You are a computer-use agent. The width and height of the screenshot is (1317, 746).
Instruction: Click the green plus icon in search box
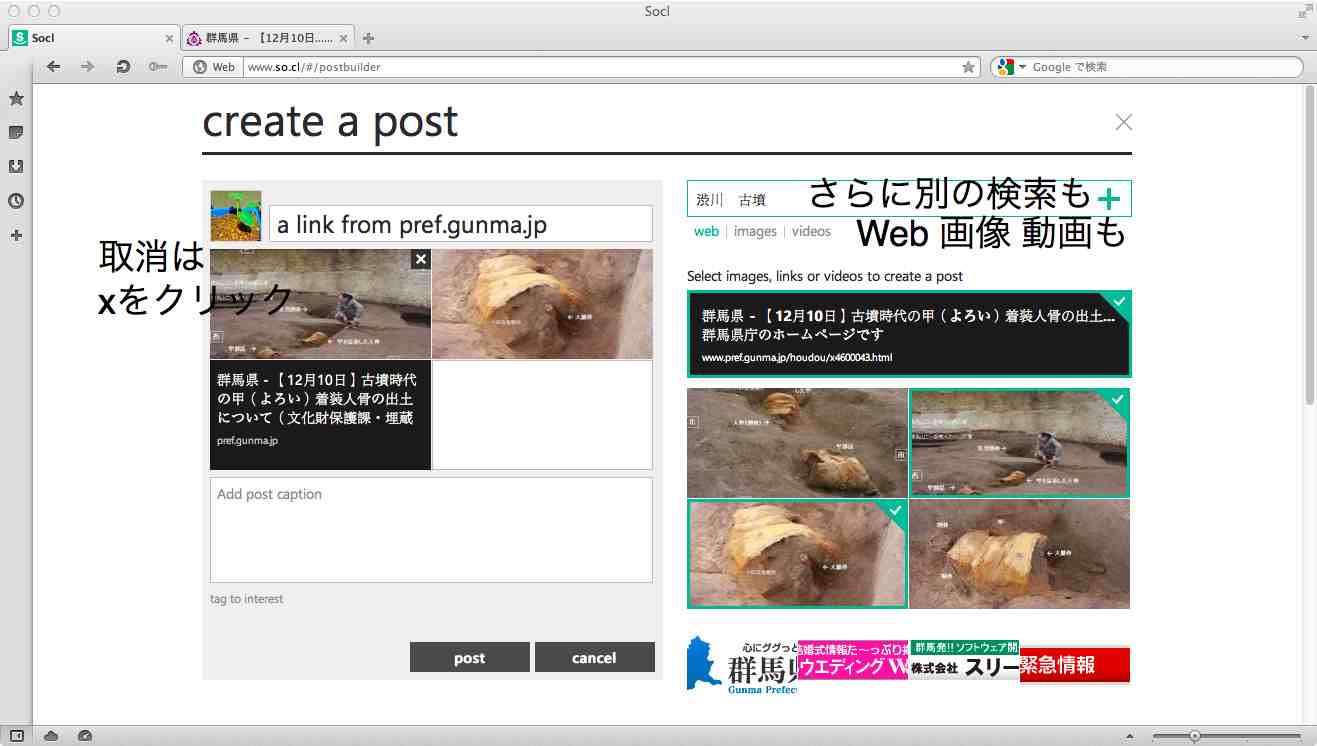click(x=1108, y=199)
